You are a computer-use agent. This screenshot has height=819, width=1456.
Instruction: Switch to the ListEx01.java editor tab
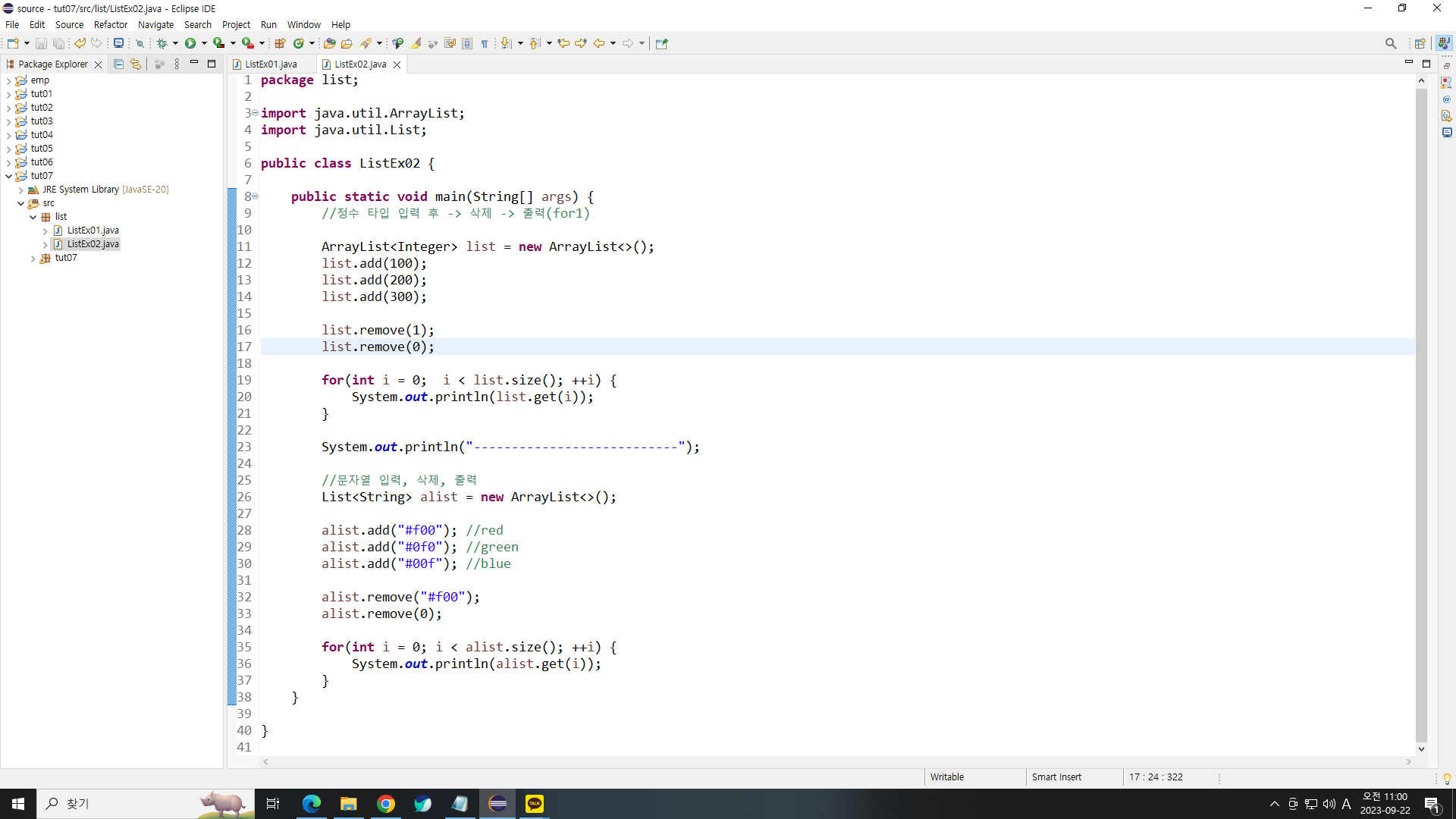pos(271,64)
